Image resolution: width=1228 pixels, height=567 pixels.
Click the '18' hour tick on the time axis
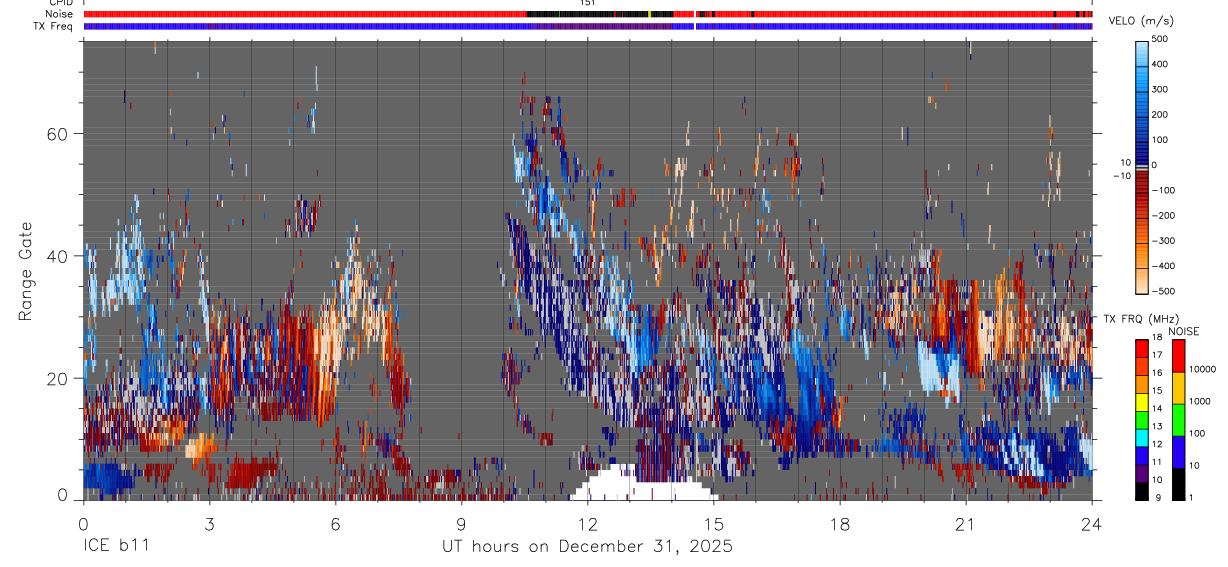(x=839, y=524)
